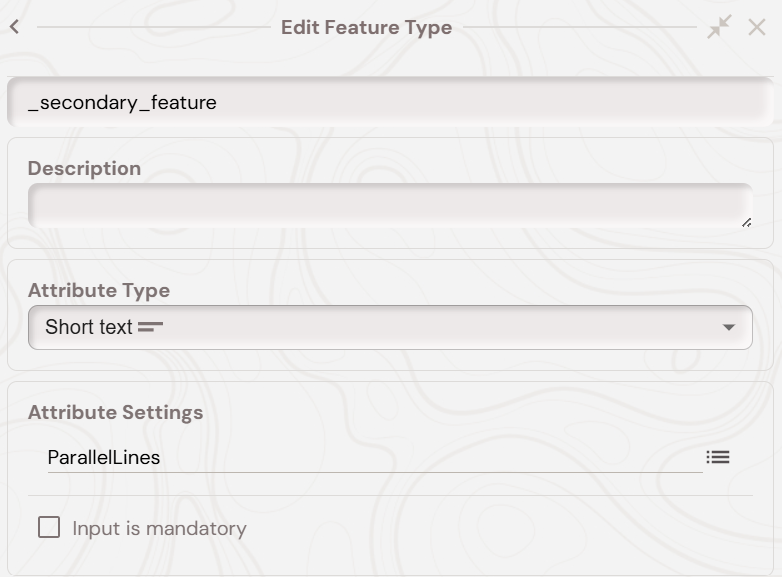Open the list icon beside ParallelLines
This screenshot has height=577, width=782.
[x=717, y=457]
